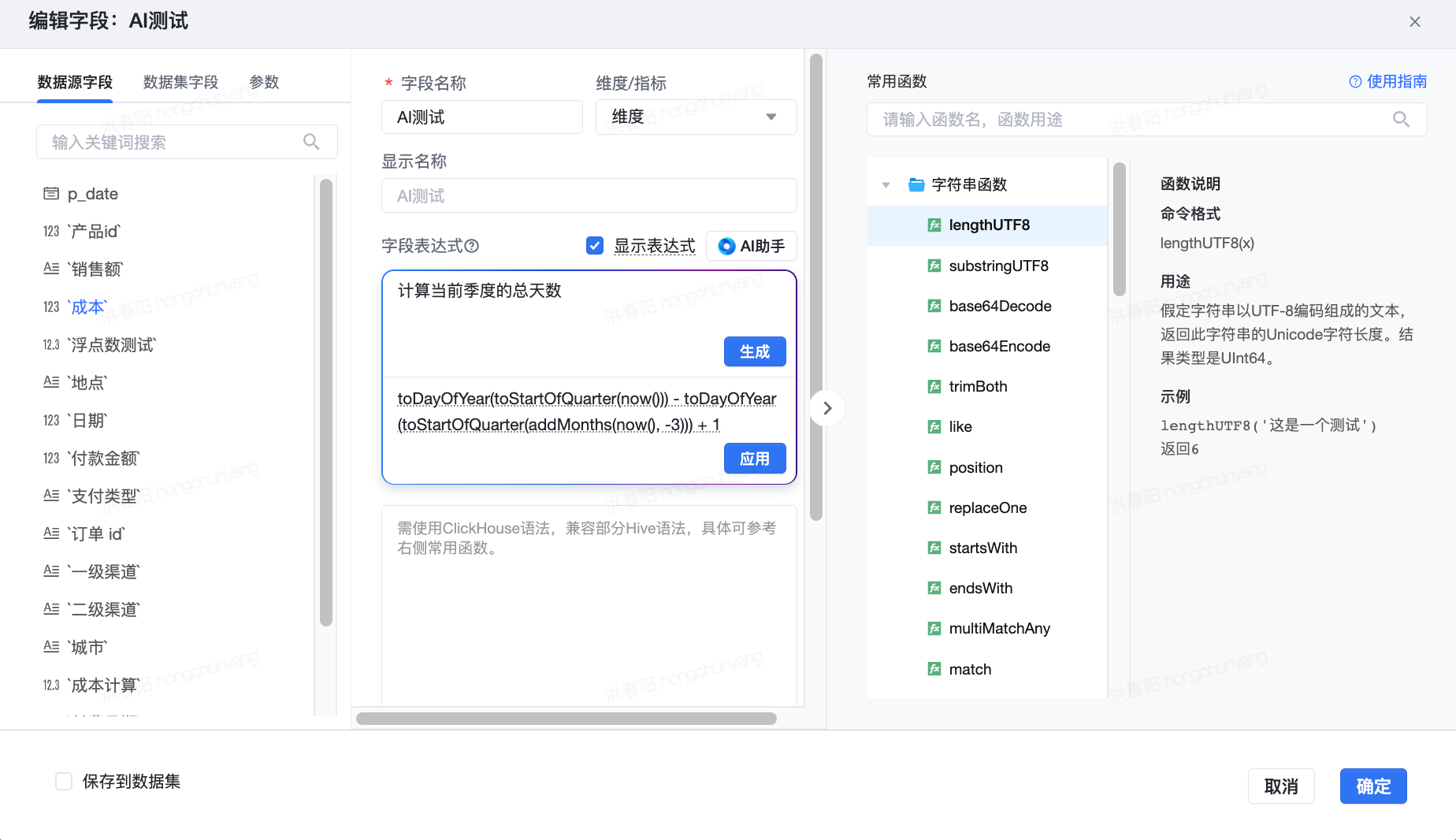Image resolution: width=1456 pixels, height=840 pixels.
Task: Open the AI助手 button
Action: click(x=752, y=246)
